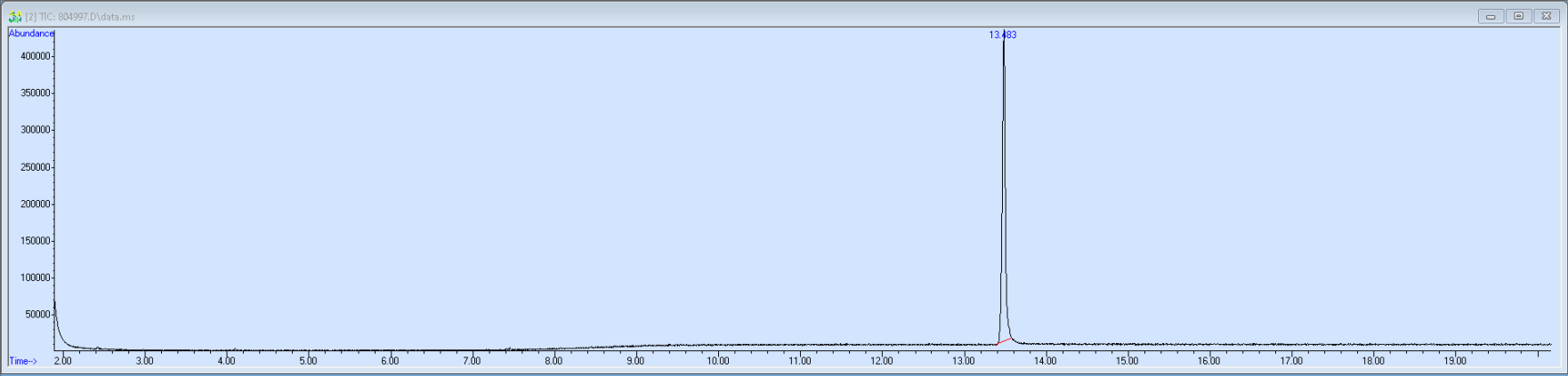Click the 9.00 time axis label
Screen dimensions: 1568x376
[x=635, y=361]
